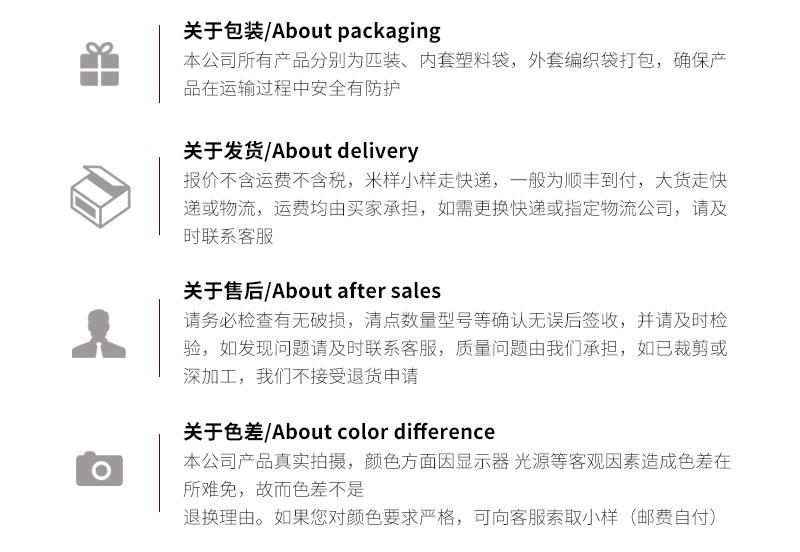
Task: Click the line starting "验，如发现问题请及时联系客服"
Action: (455, 349)
